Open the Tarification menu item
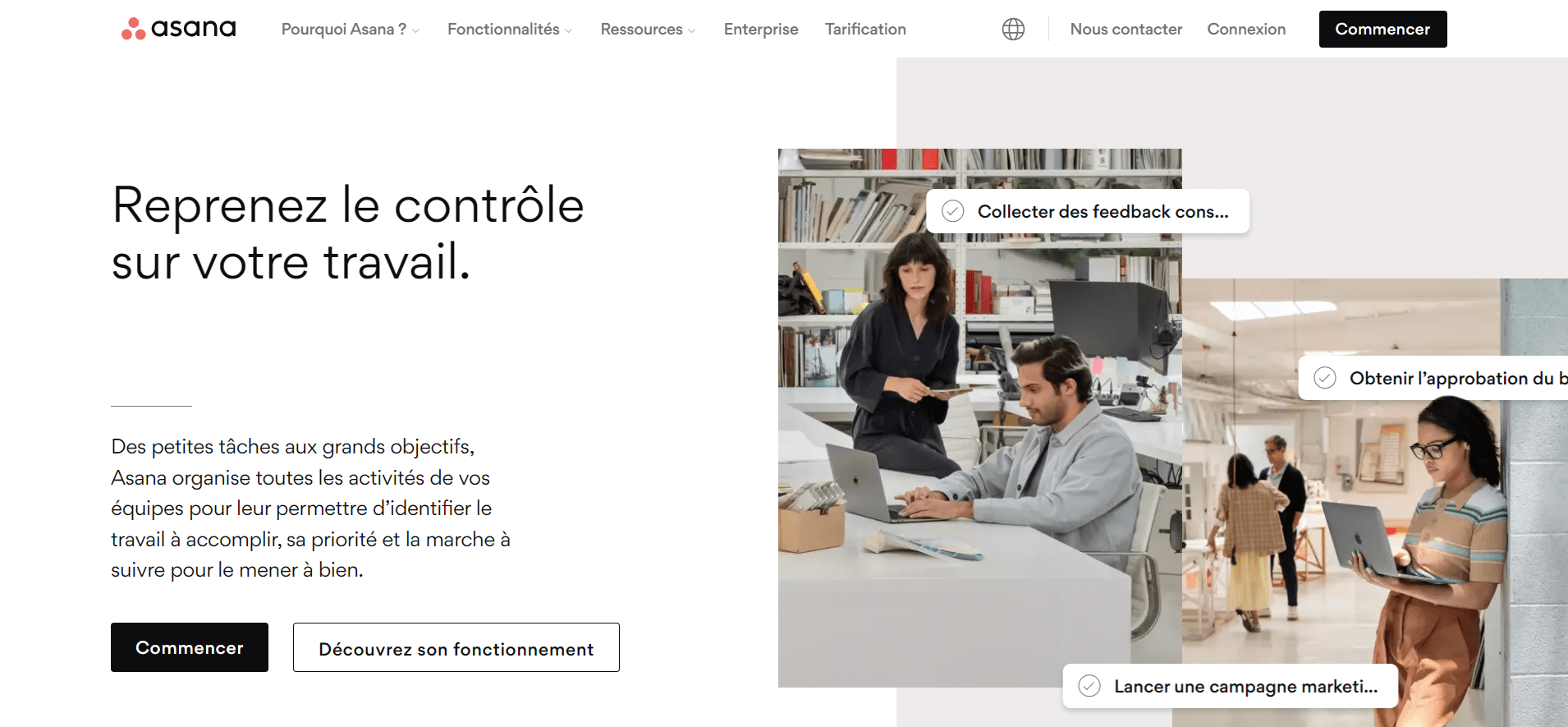This screenshot has height=727, width=1568. 865,30
